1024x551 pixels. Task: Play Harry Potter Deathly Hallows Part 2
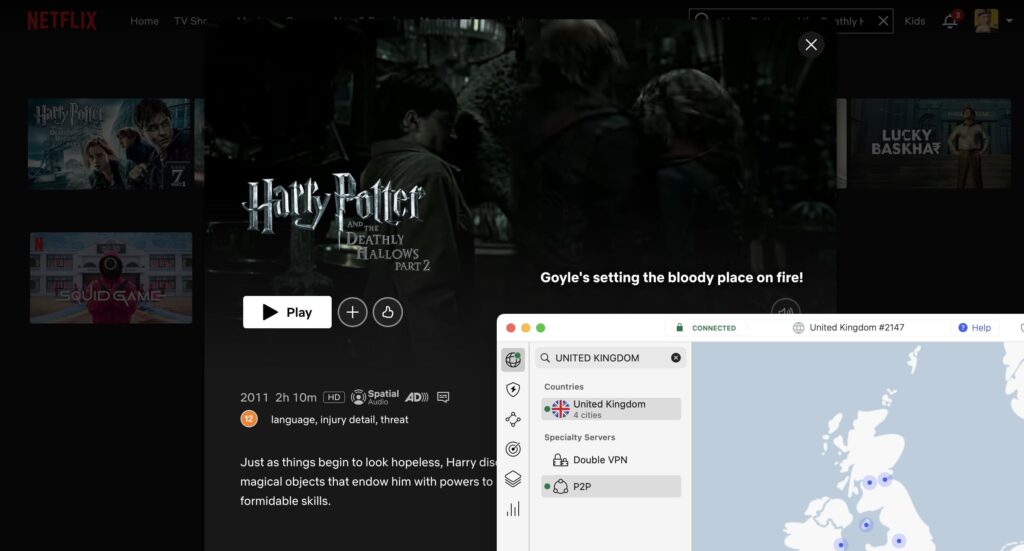coord(287,312)
